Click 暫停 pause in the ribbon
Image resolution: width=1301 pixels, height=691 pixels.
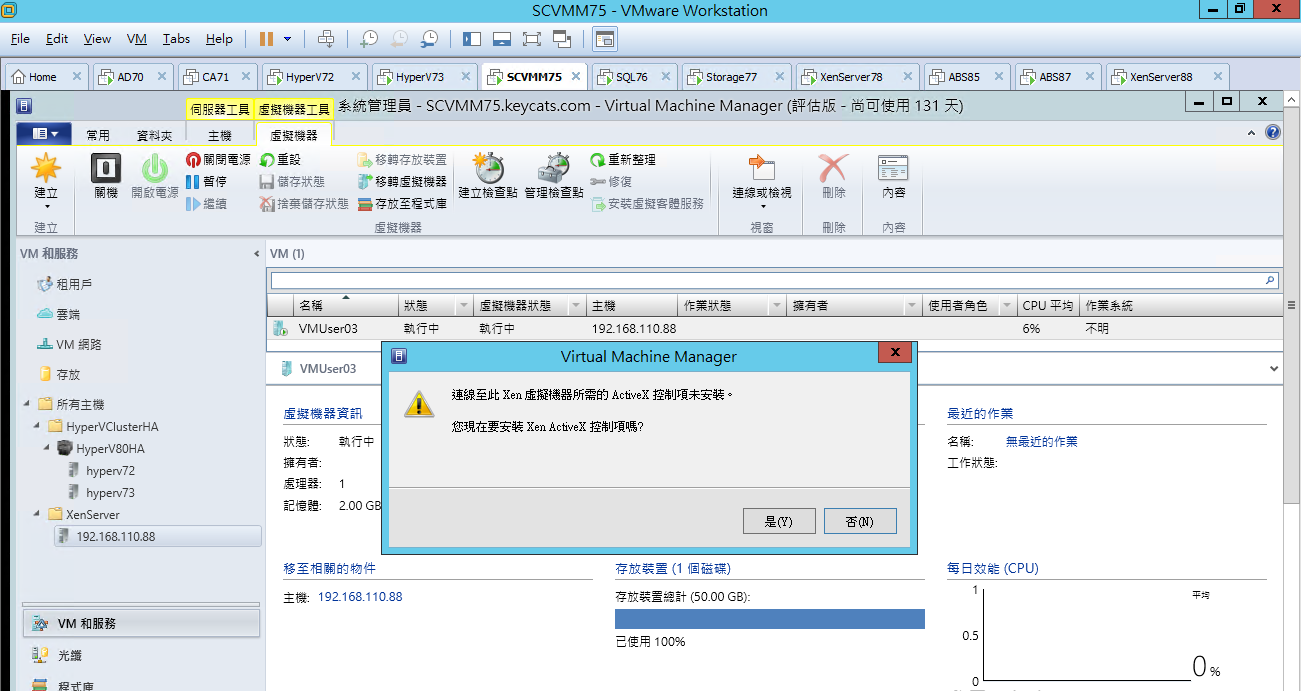(x=206, y=182)
